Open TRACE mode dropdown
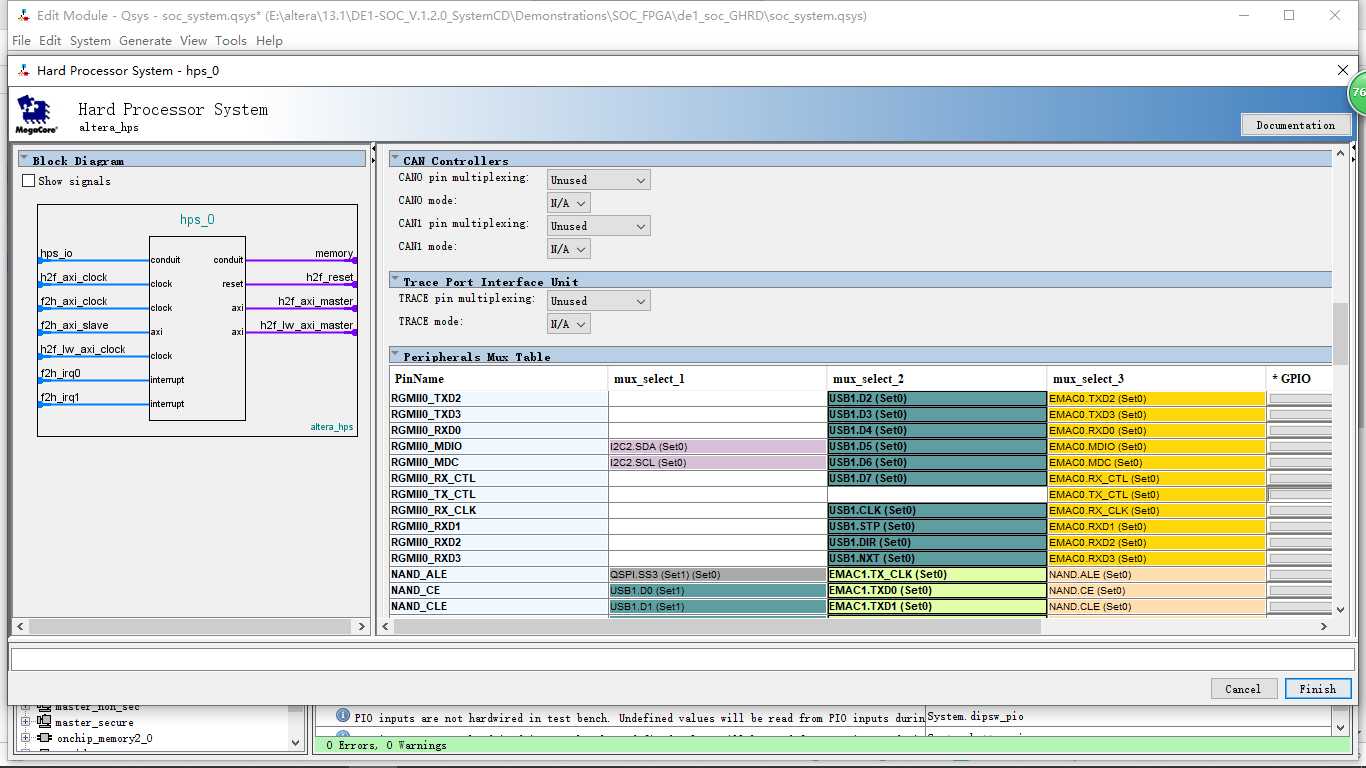The image size is (1366, 768). click(569, 324)
